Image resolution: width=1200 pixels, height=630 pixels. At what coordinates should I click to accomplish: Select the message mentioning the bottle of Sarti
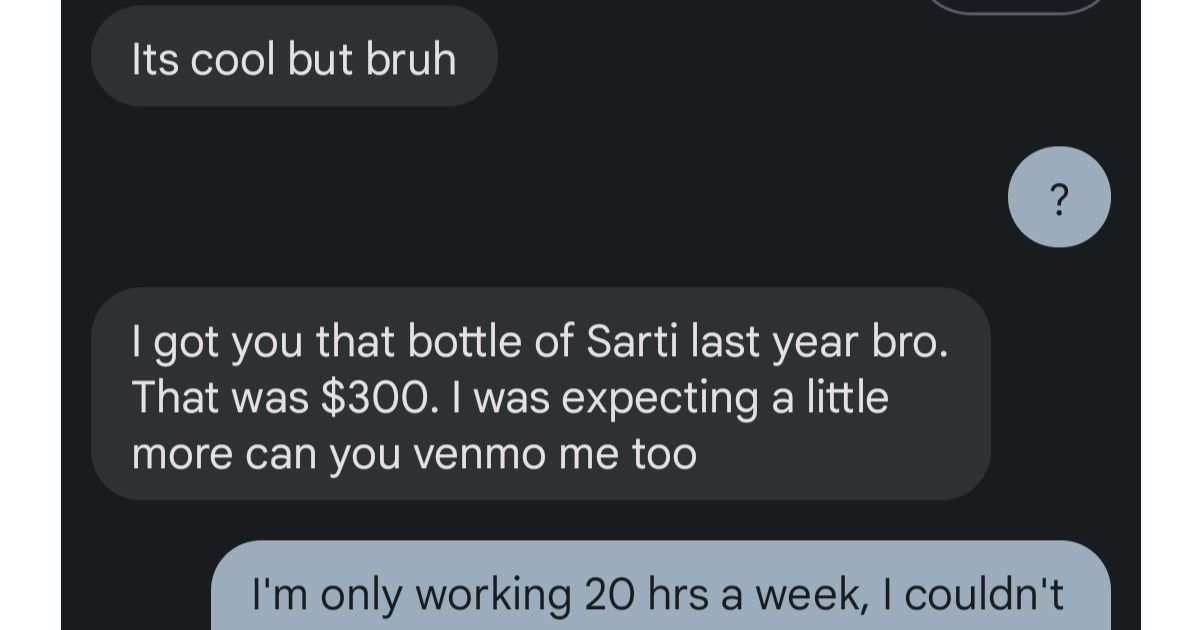pos(540,396)
